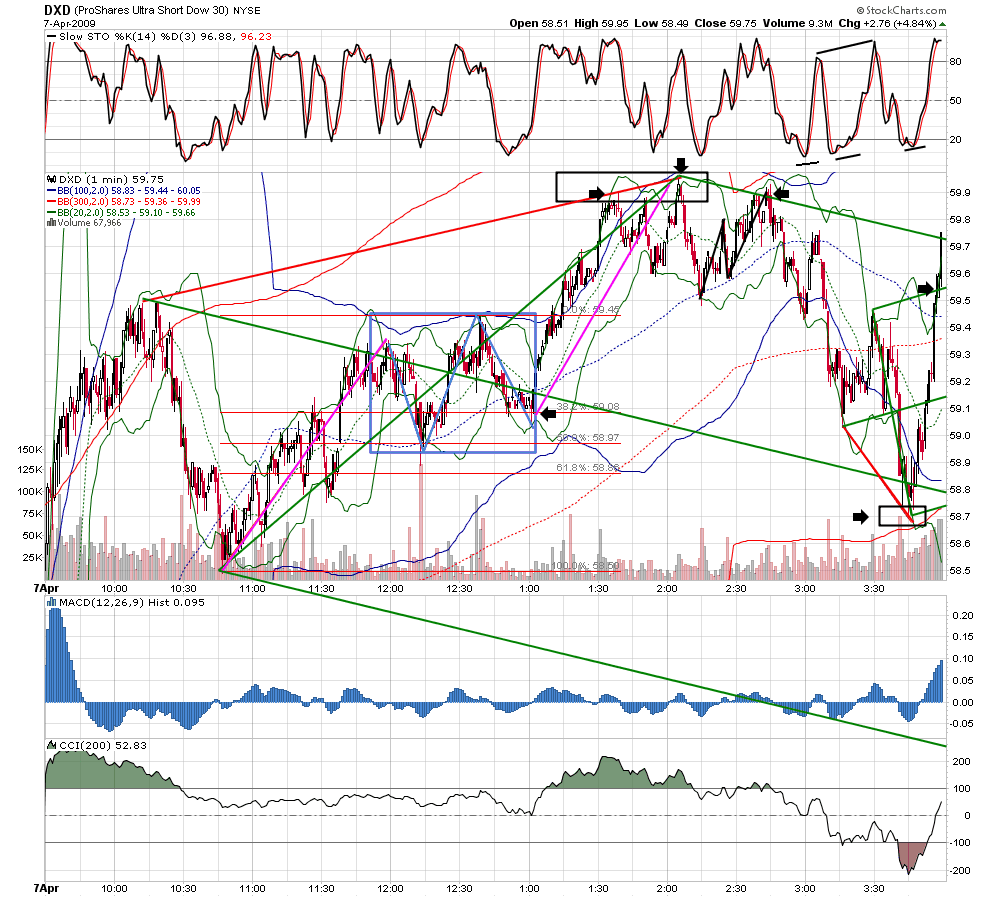Click the bar icon before Volume 67,966

(51, 222)
